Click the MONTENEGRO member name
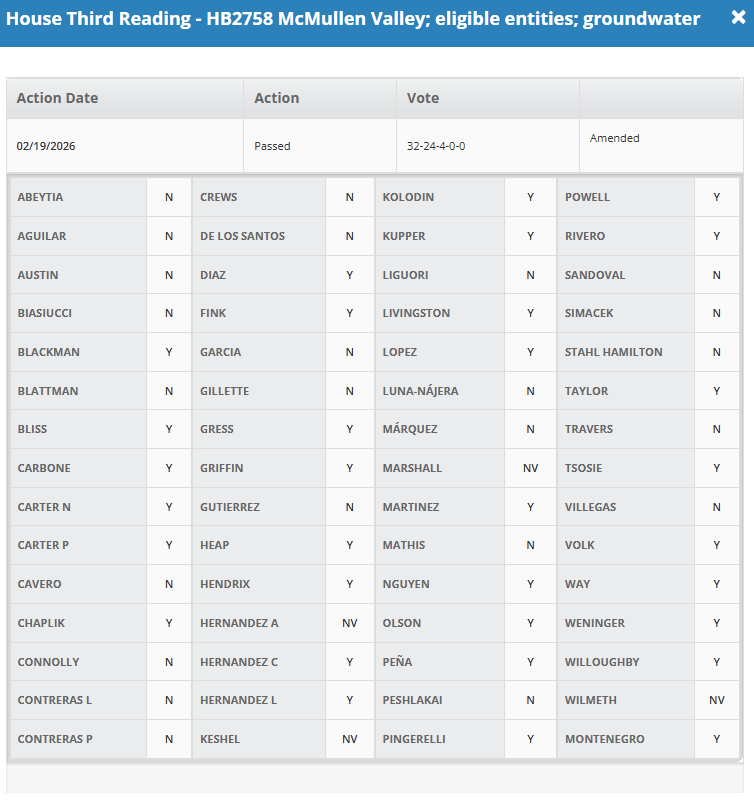Screen dimensions: 754x804 tap(604, 739)
